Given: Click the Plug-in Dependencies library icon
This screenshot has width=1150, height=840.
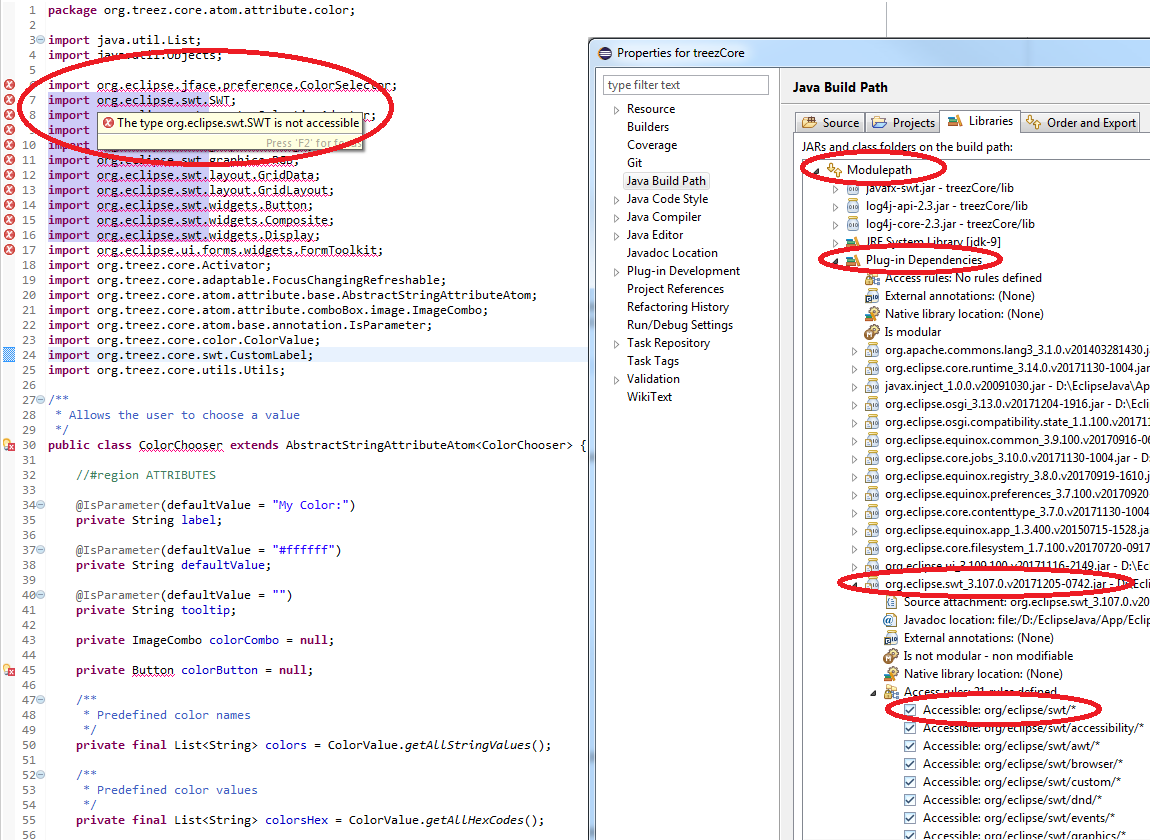Looking at the screenshot, I should [853, 260].
